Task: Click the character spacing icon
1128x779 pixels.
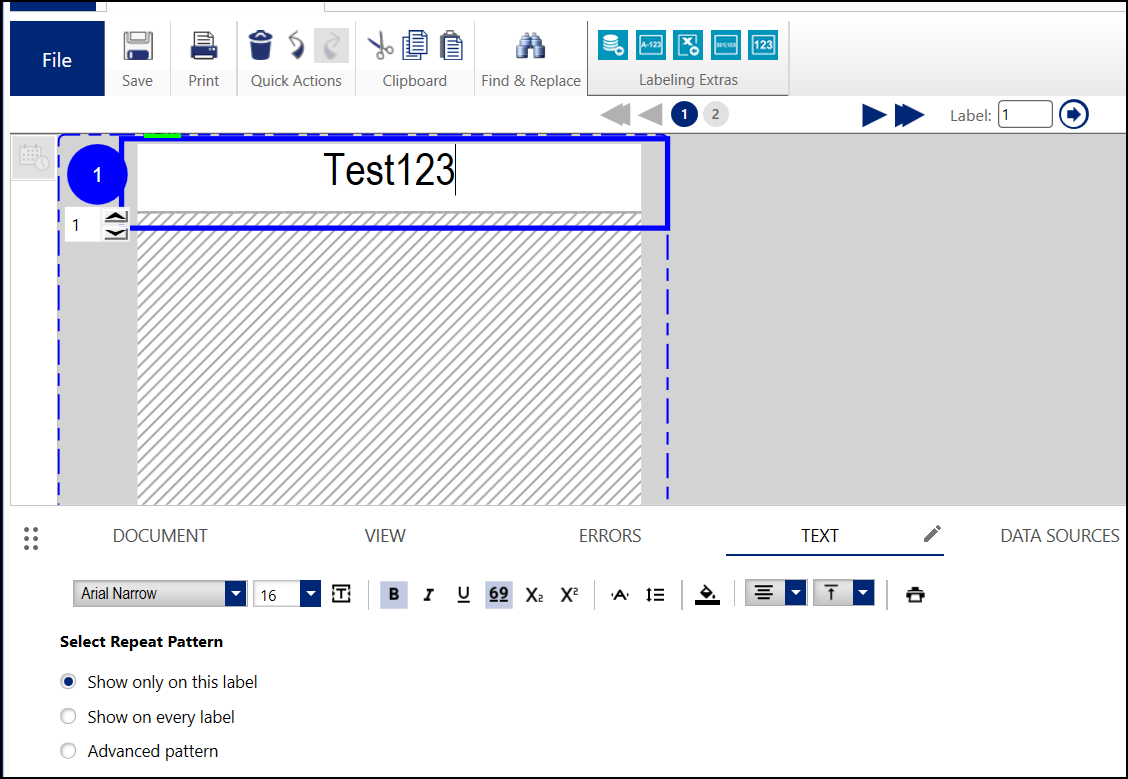Action: (x=619, y=595)
